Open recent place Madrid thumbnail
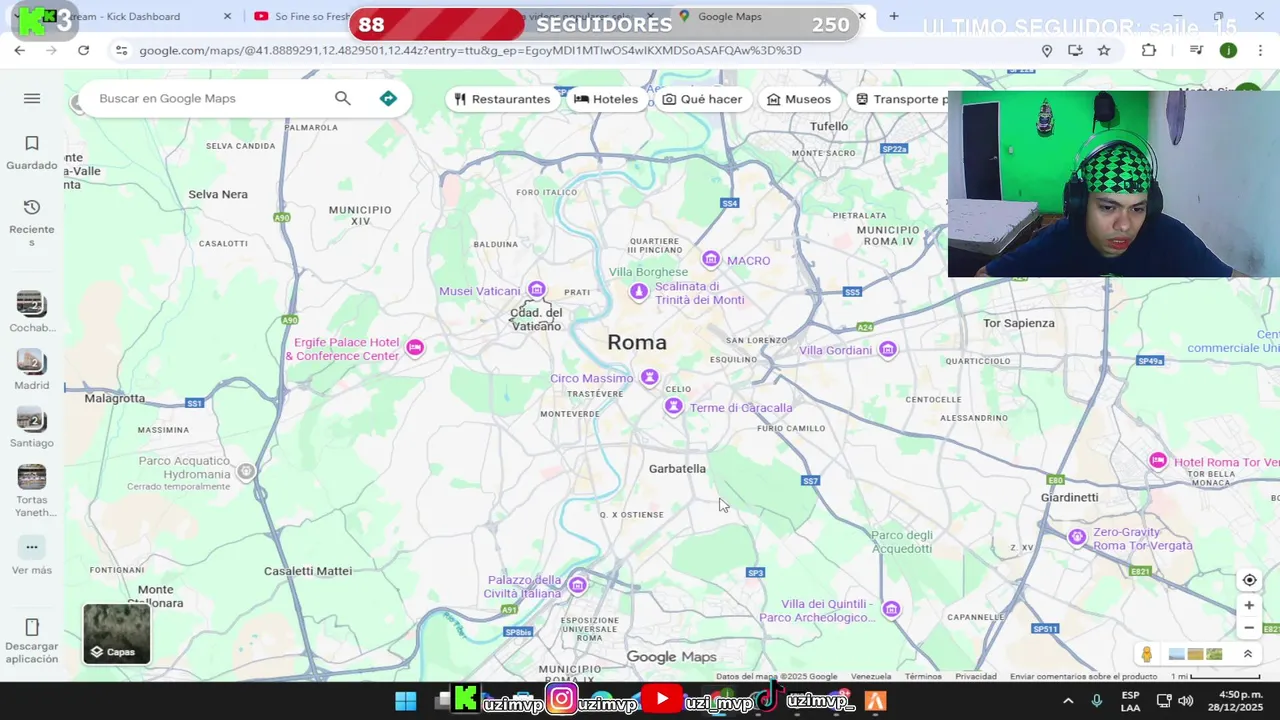Image resolution: width=1280 pixels, height=720 pixels. point(32,361)
